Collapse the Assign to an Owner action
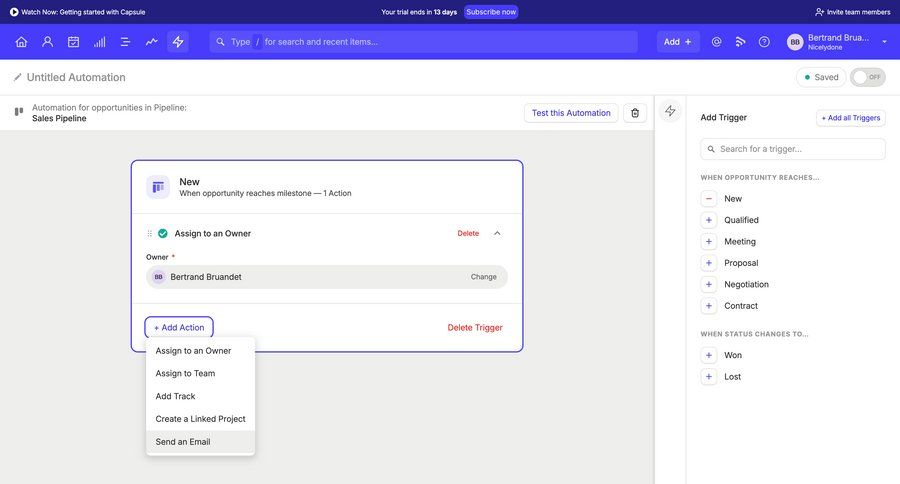The image size is (900, 484). [497, 233]
